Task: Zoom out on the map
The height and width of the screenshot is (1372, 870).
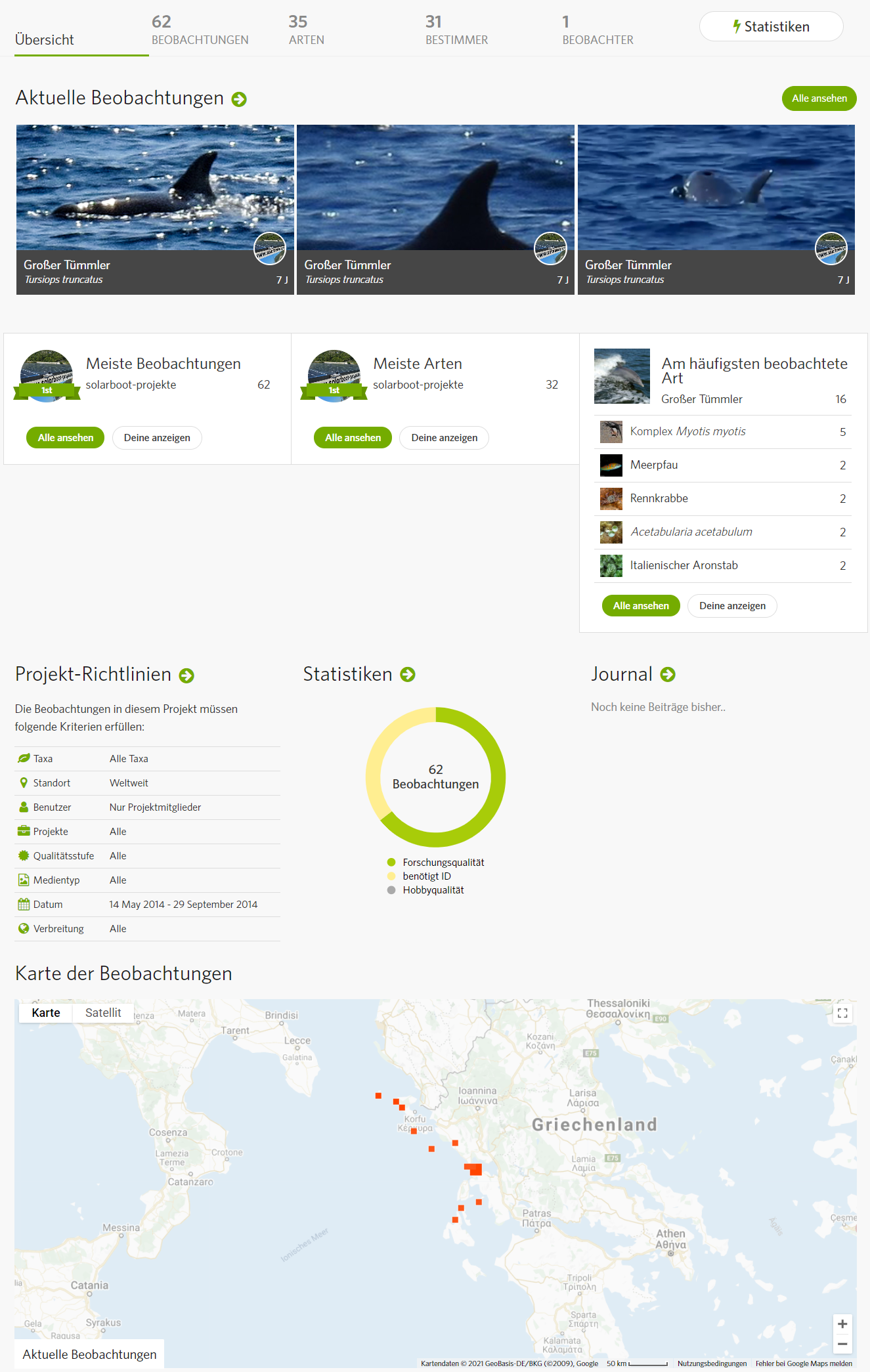Action: 842,1344
